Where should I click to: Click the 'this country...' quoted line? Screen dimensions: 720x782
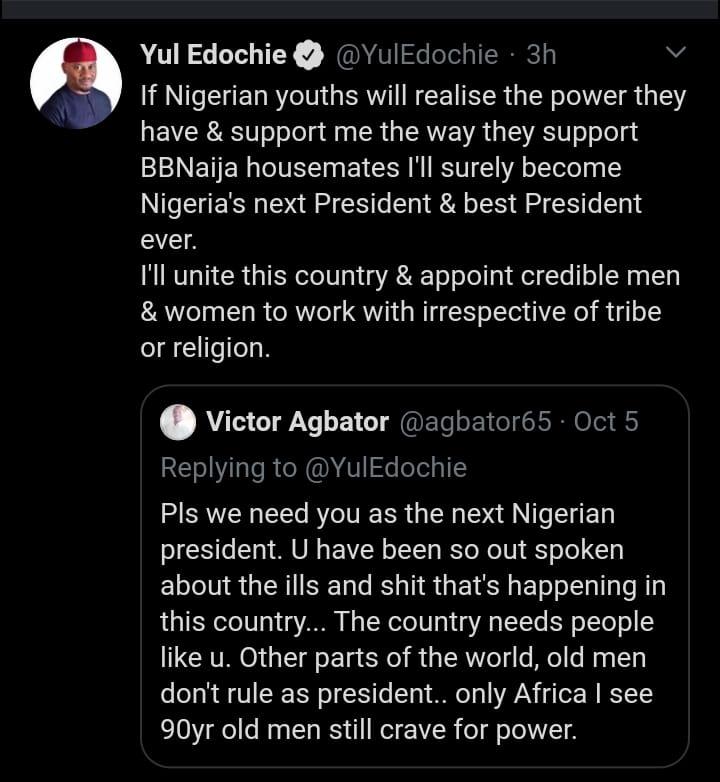coord(406,622)
